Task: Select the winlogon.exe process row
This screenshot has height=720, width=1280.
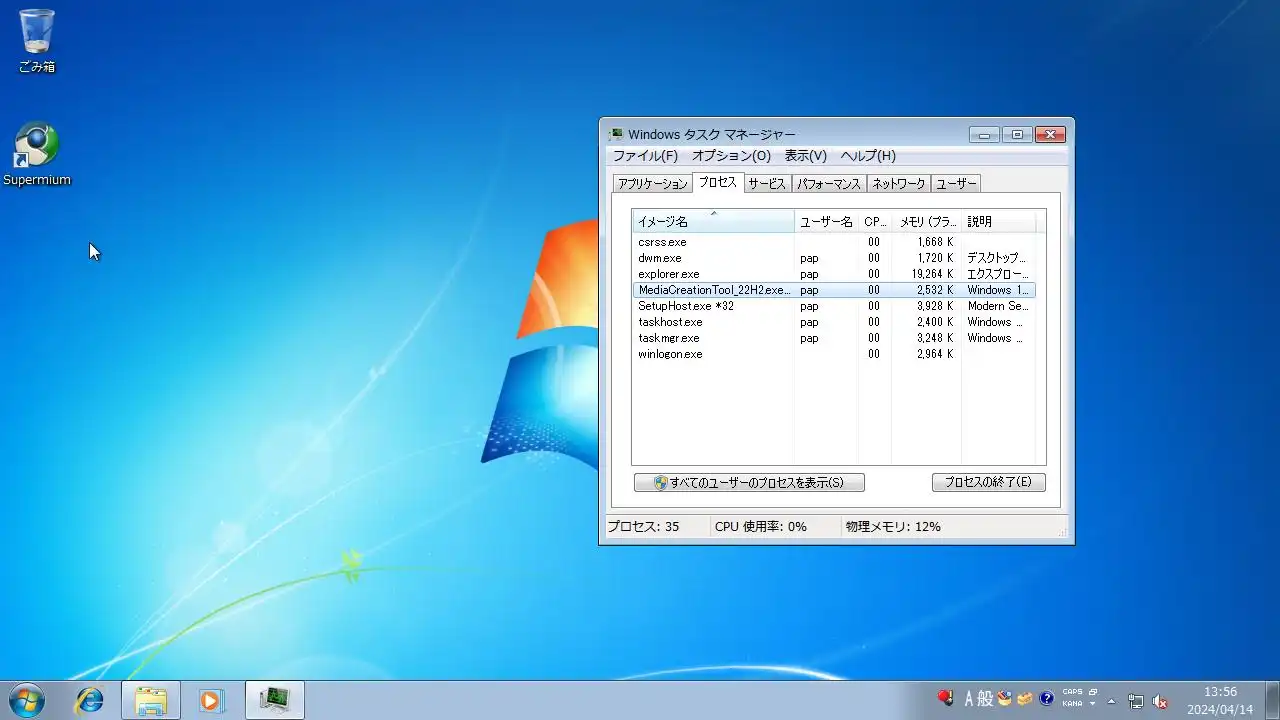Action: point(834,354)
